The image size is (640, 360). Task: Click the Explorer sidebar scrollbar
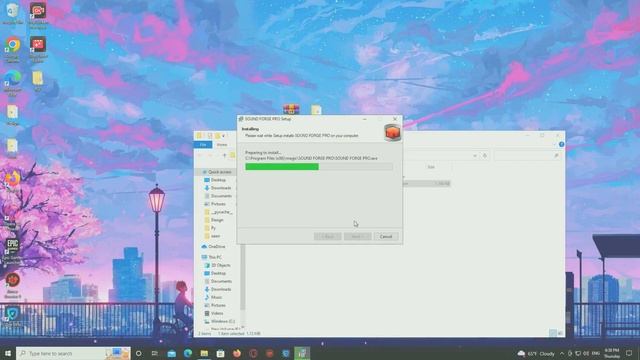pyautogui.click(x=242, y=278)
